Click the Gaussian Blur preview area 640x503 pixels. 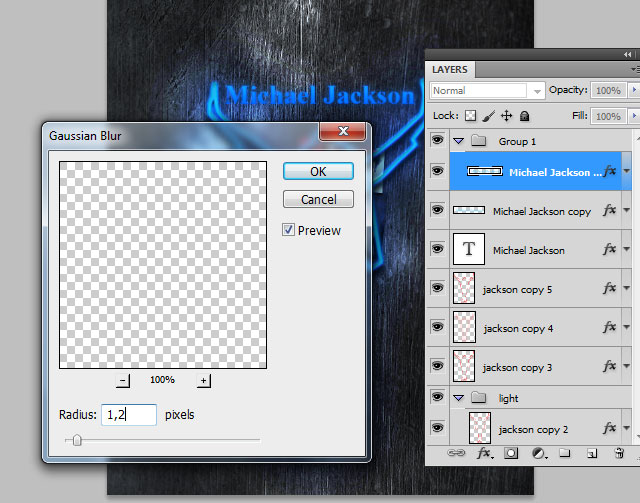tap(163, 265)
